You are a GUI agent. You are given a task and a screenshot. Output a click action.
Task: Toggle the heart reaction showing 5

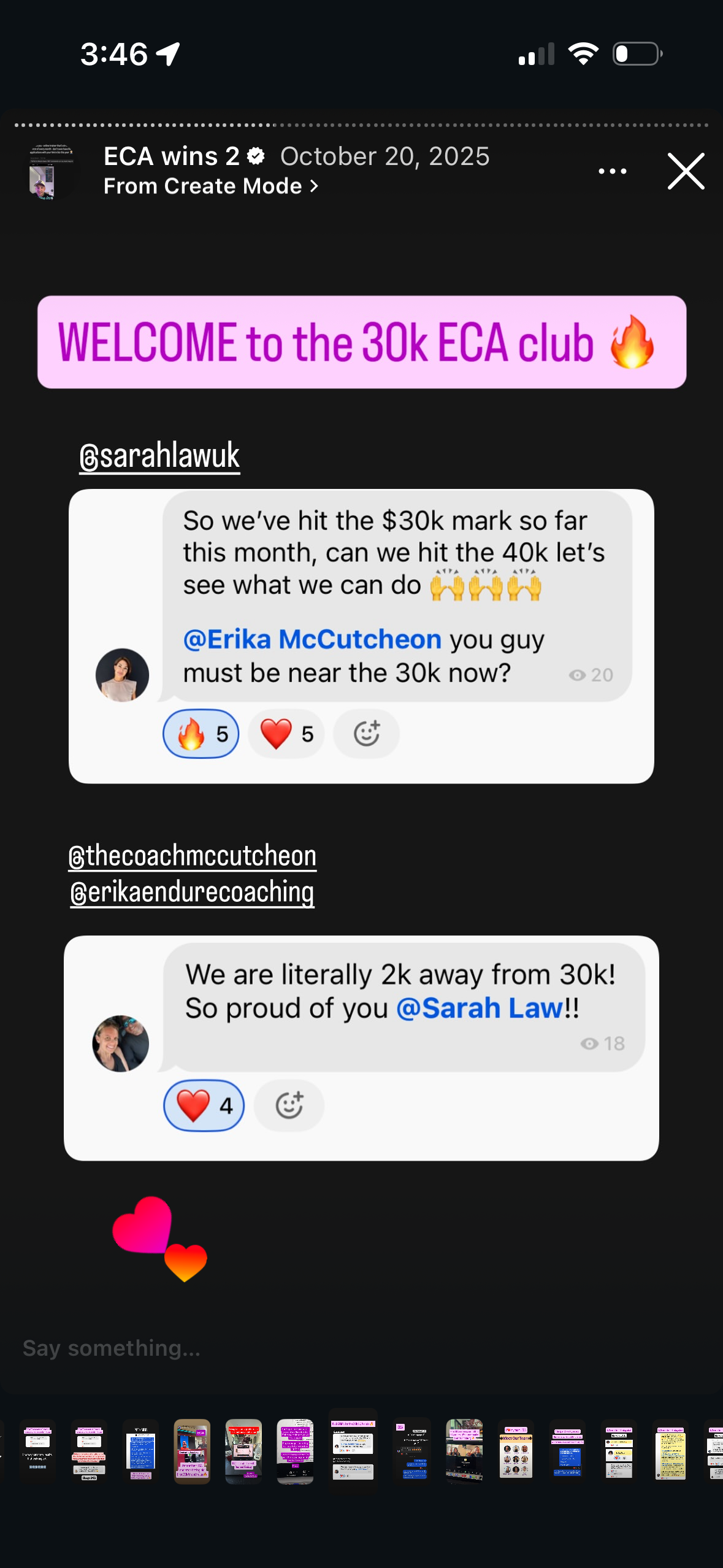tap(286, 734)
